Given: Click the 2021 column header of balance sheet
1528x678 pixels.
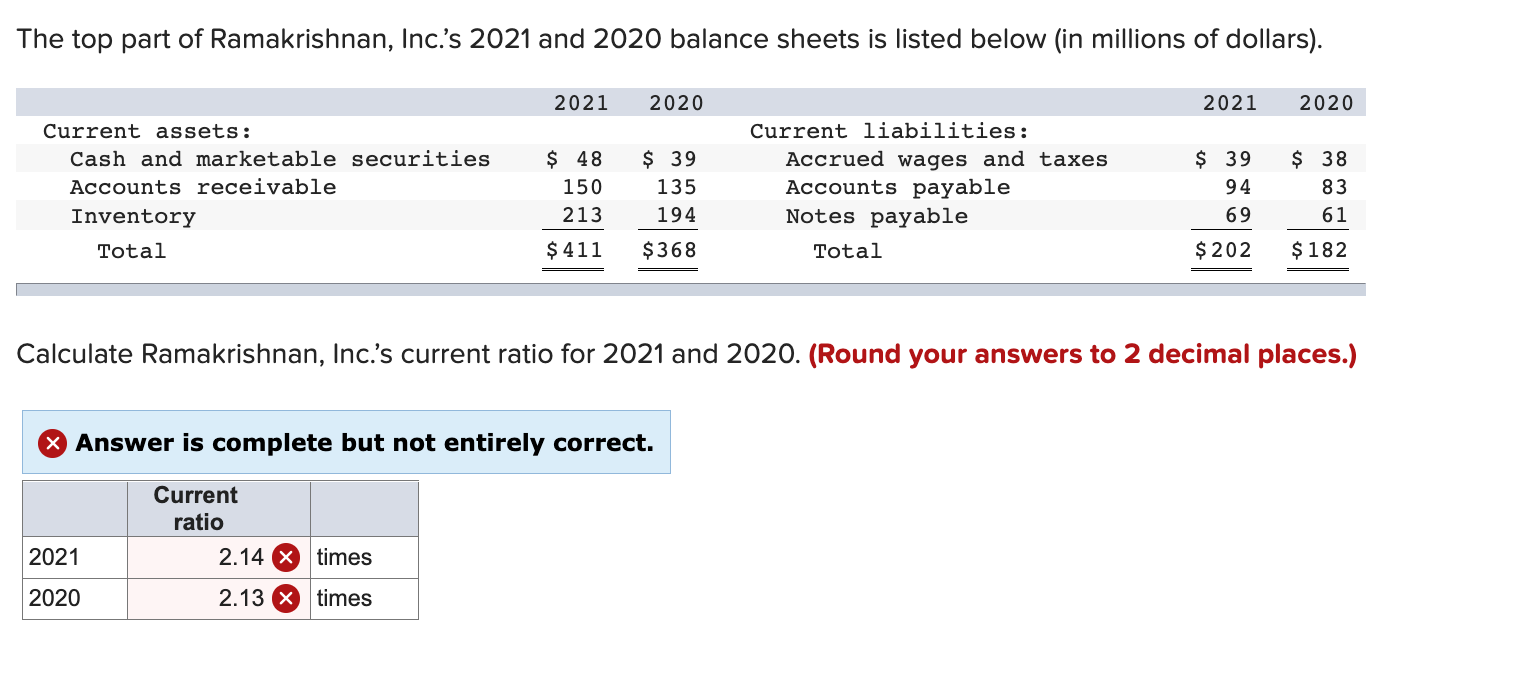Looking at the screenshot, I should [x=581, y=102].
